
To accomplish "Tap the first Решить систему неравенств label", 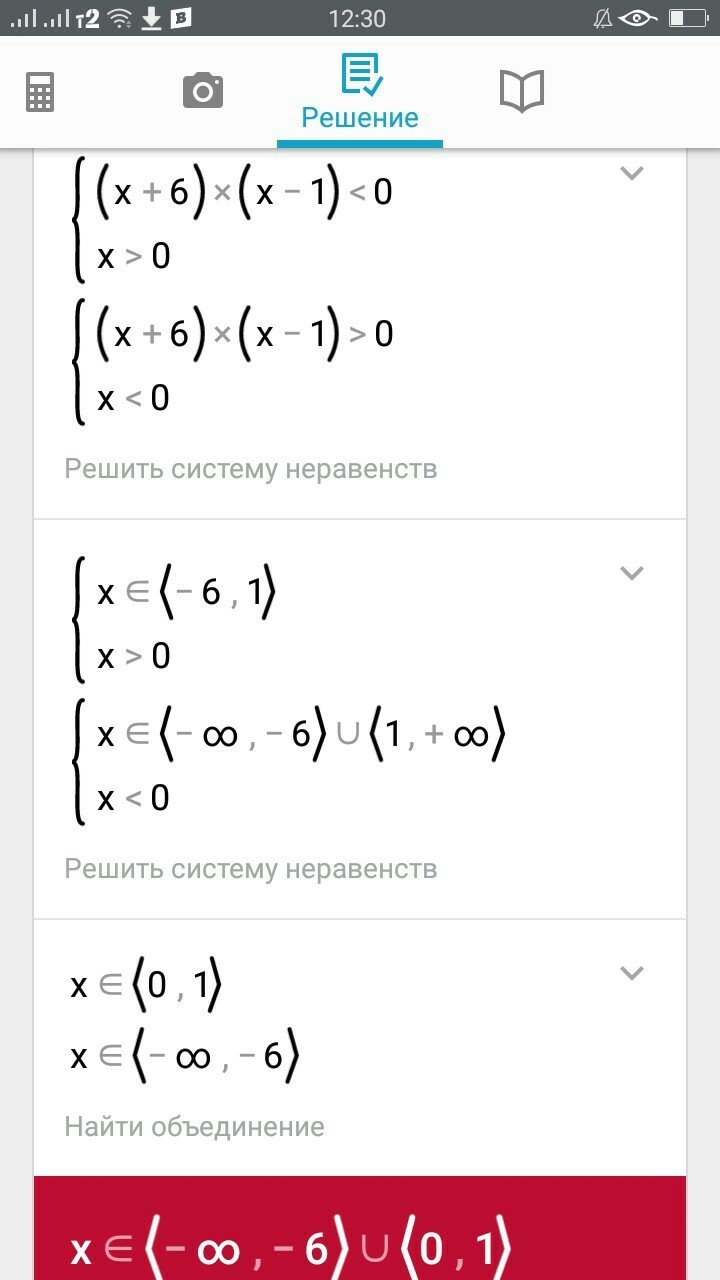I will 251,468.
